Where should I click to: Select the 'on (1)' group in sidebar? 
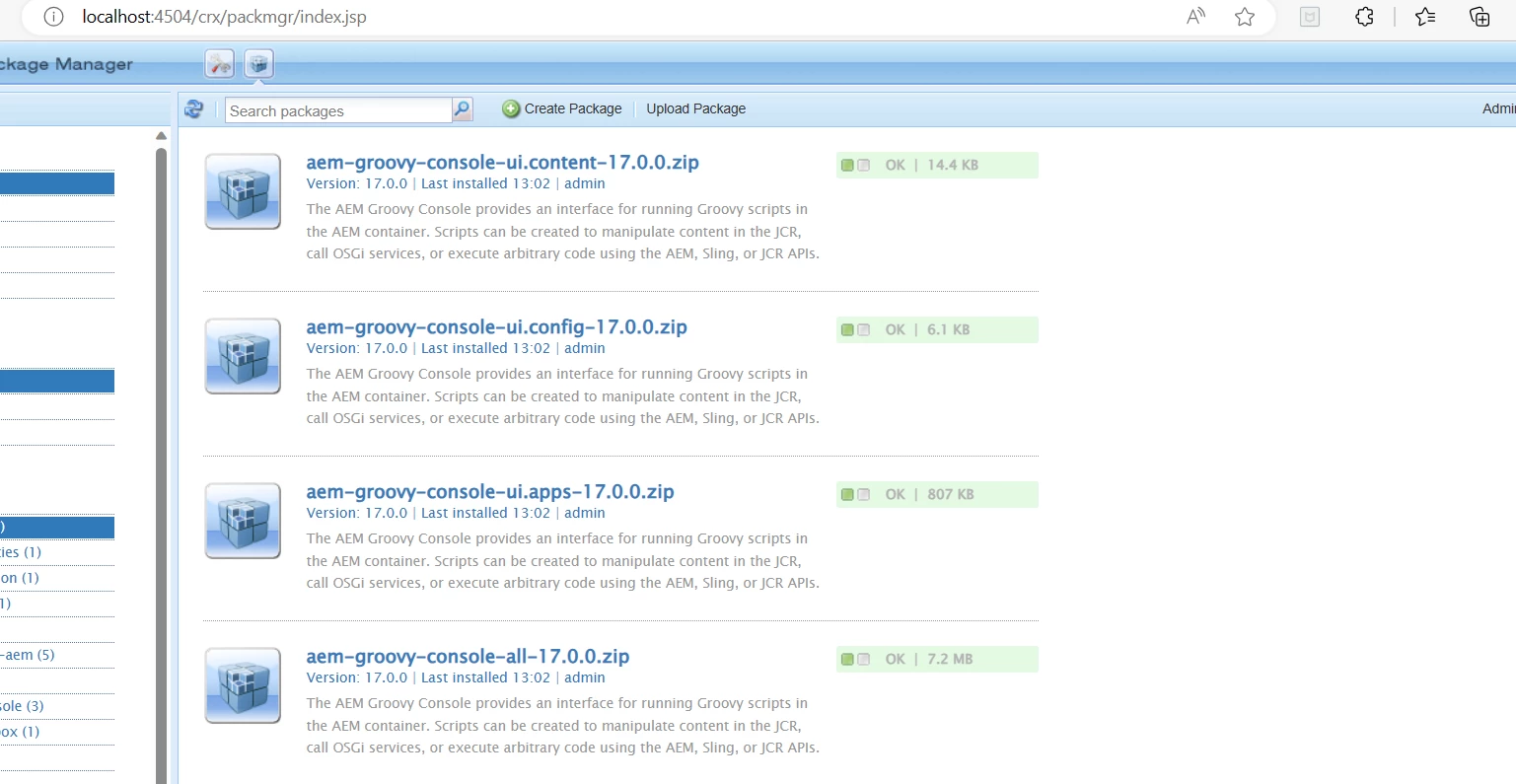[20, 578]
